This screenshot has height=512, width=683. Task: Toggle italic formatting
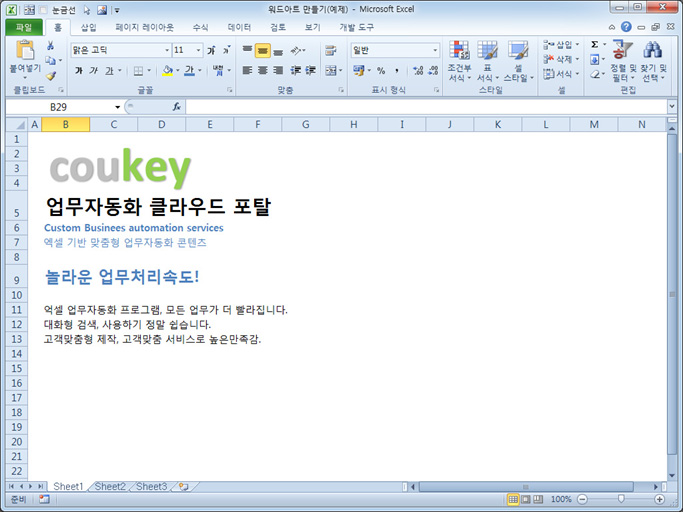[x=94, y=71]
